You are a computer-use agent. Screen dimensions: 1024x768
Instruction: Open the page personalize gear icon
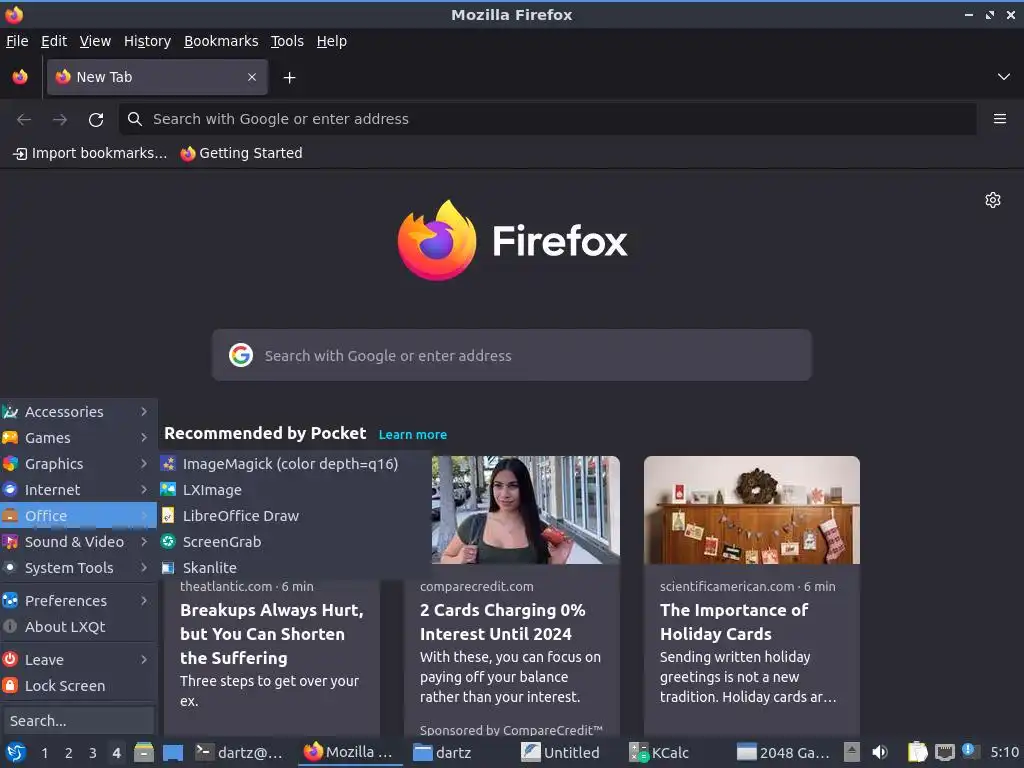point(993,200)
